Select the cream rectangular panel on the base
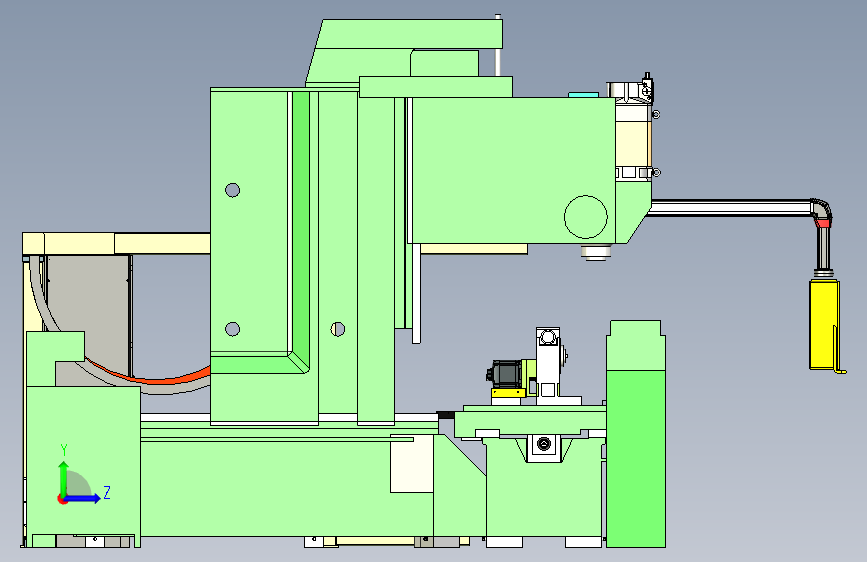 pos(411,464)
